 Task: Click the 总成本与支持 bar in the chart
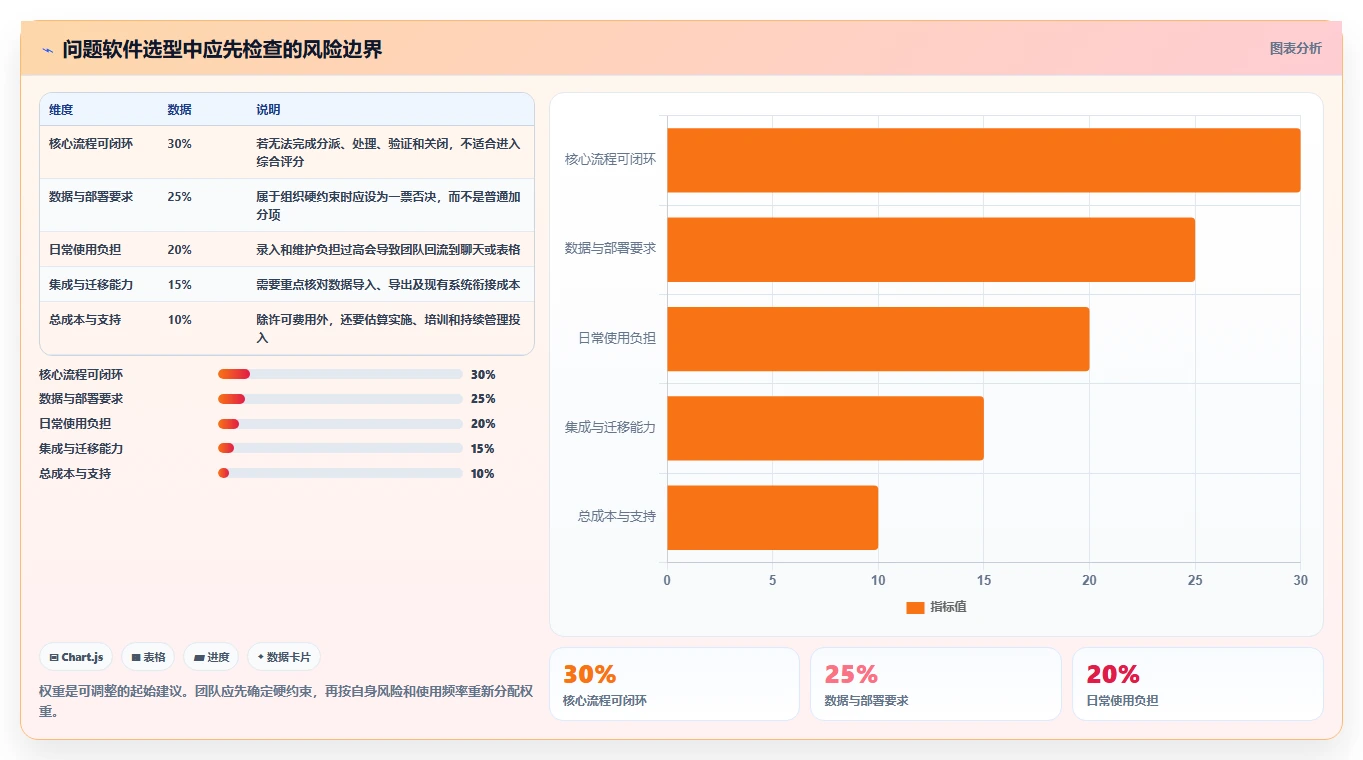click(x=772, y=517)
